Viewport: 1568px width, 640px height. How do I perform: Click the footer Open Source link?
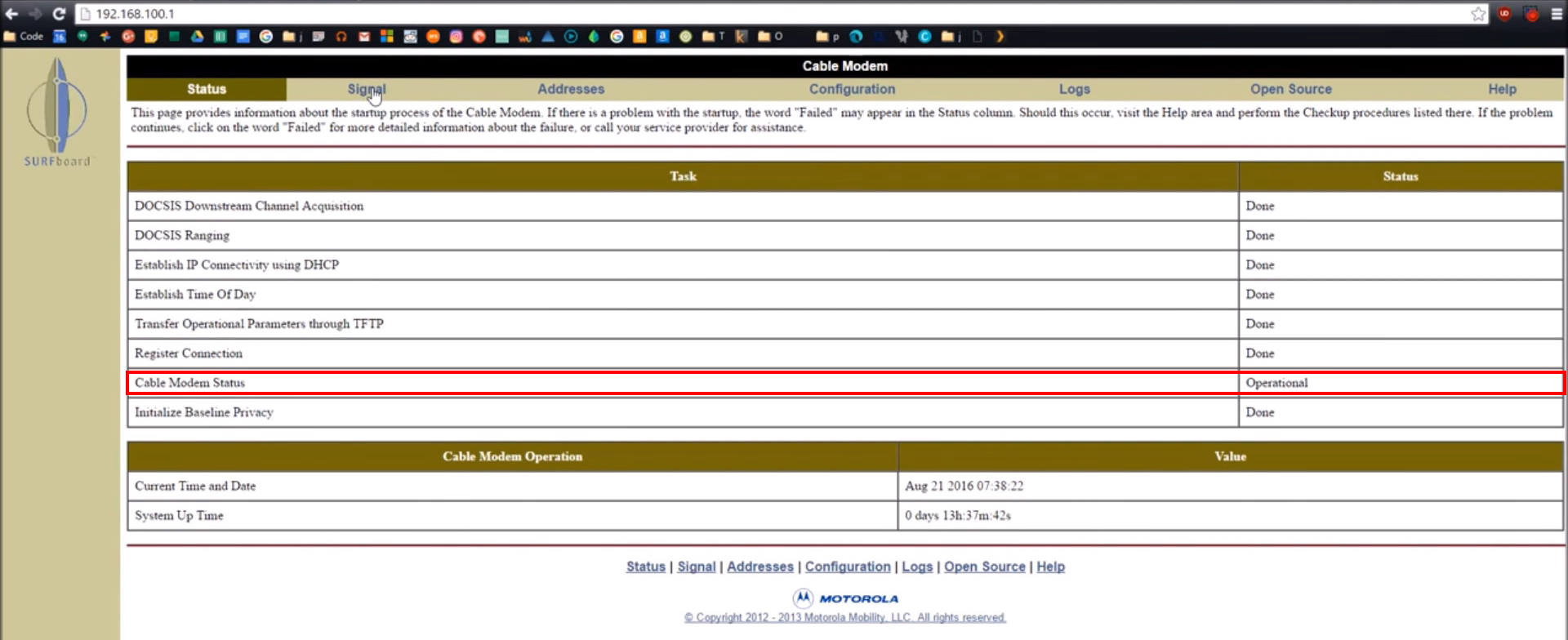(x=985, y=567)
